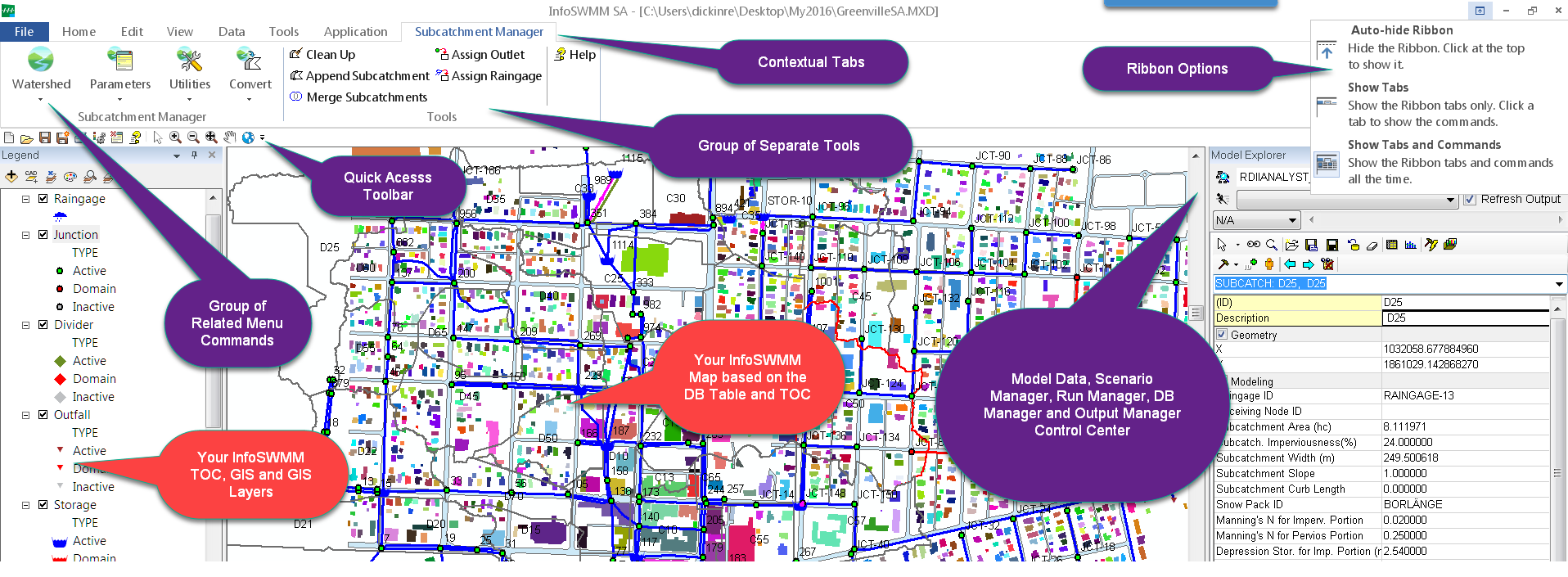Click the red Divider Domain diamond swatch
This screenshot has width=1568, height=577.
pos(60,378)
